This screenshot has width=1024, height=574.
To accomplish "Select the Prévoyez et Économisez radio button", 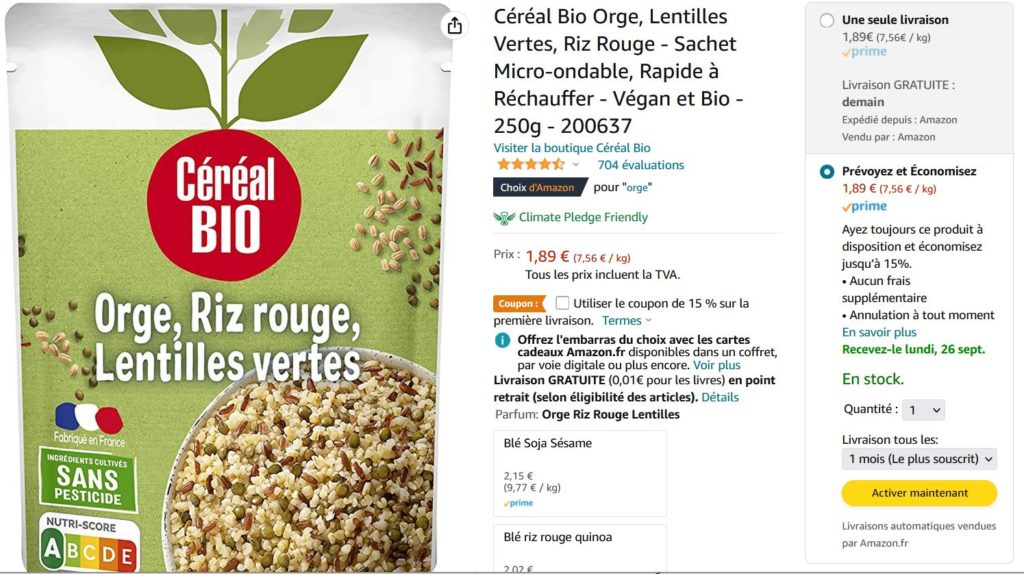I will point(827,172).
